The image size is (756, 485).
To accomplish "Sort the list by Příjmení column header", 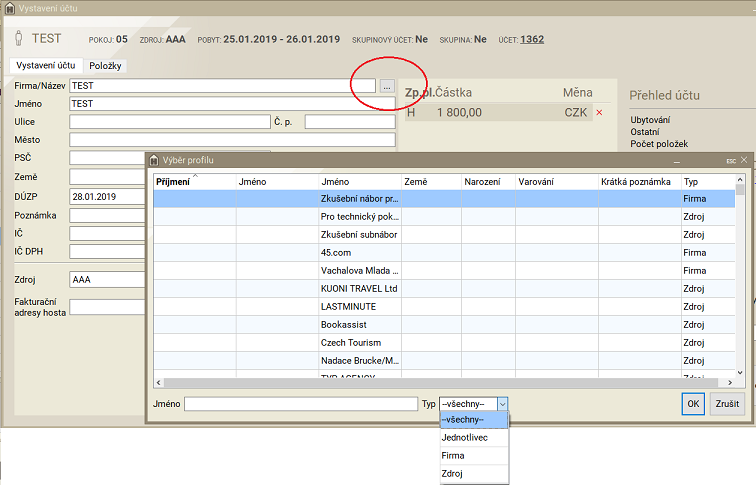I will tap(173, 181).
